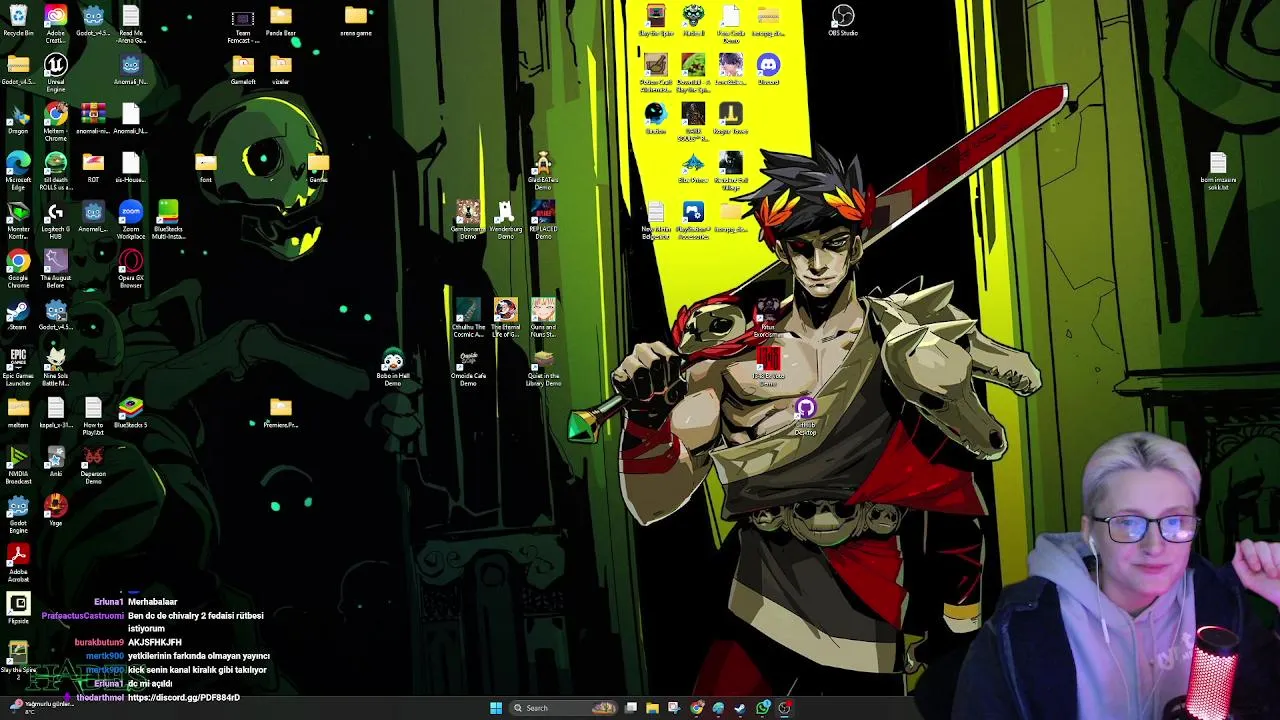Open the Anki desktop shortcut
The width and height of the screenshot is (1280, 720).
point(56,461)
